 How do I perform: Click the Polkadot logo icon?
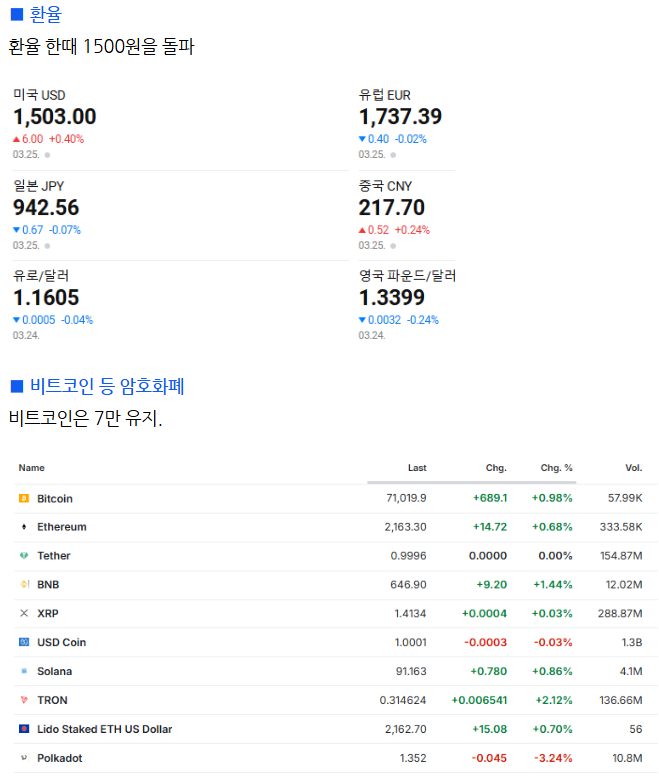(x=24, y=758)
